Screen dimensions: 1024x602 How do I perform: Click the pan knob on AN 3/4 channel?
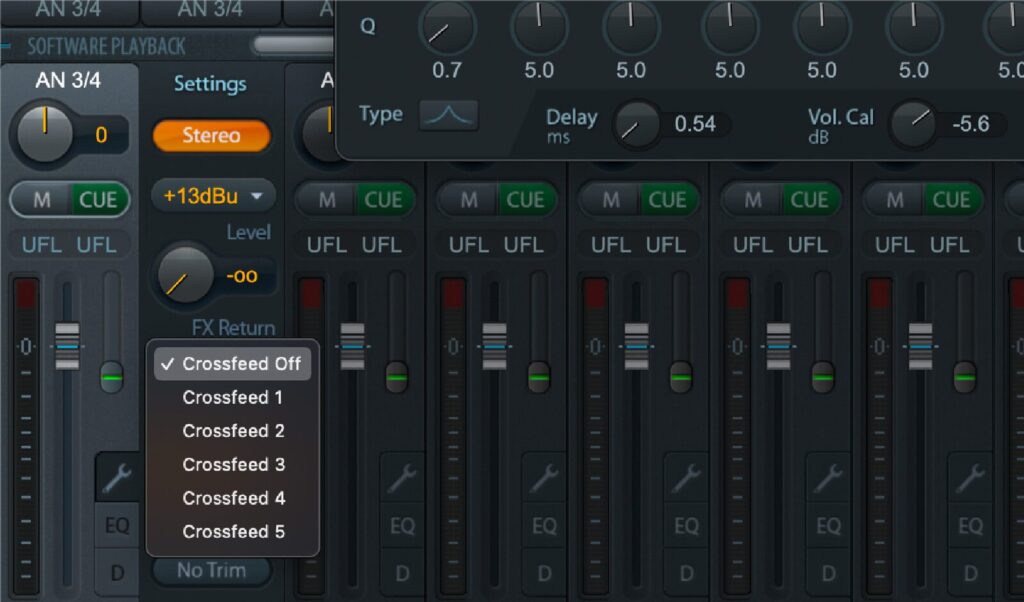tap(44, 133)
